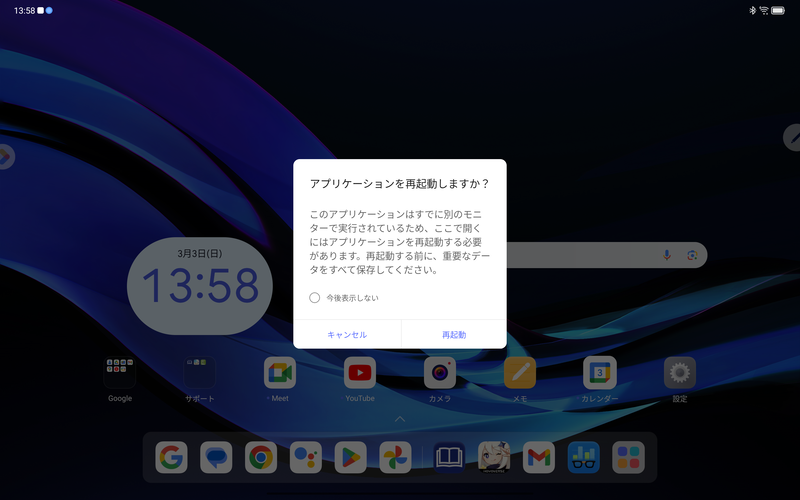The height and width of the screenshot is (500, 800).
Task: Tap the 3月3日(日) date on the clock widget
Action: (199, 254)
